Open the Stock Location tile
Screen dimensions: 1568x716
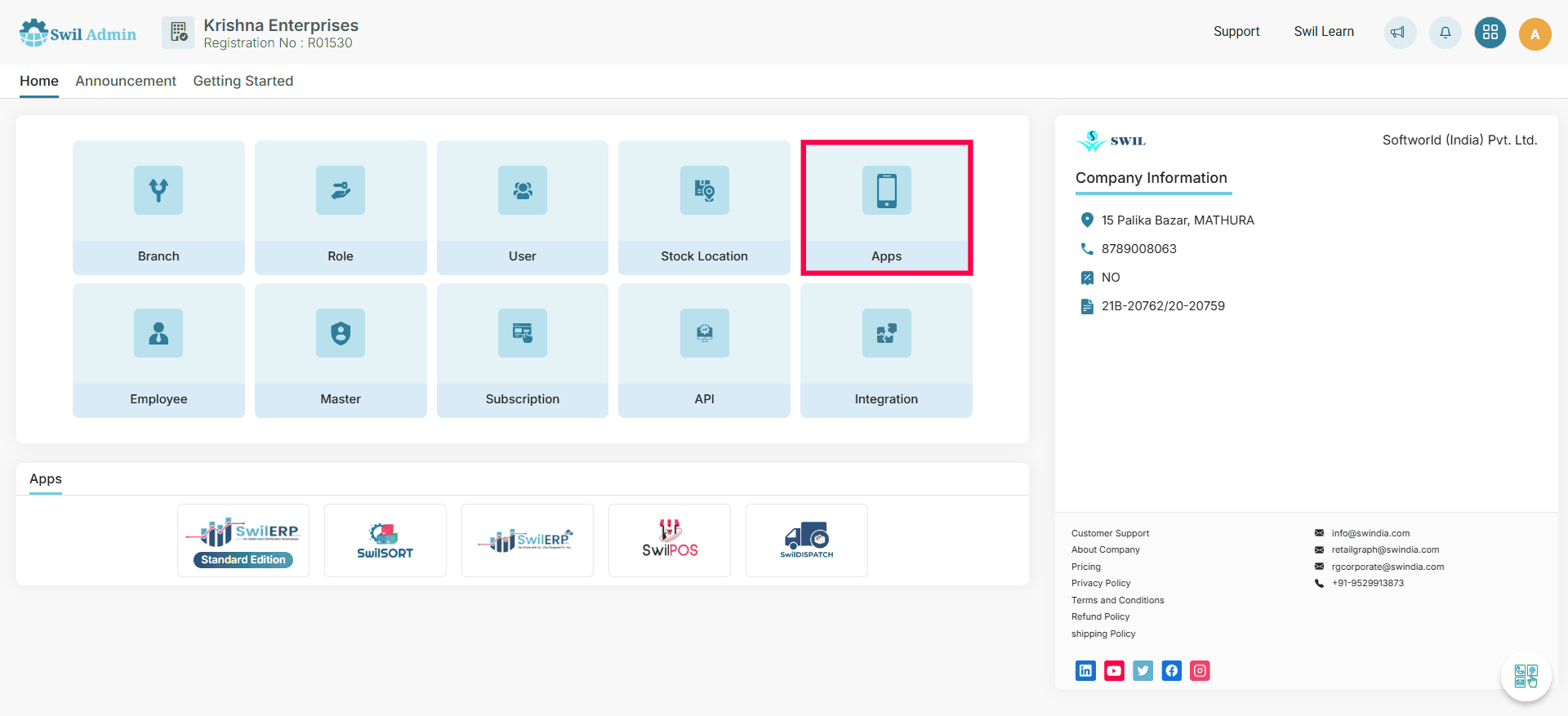click(x=704, y=207)
